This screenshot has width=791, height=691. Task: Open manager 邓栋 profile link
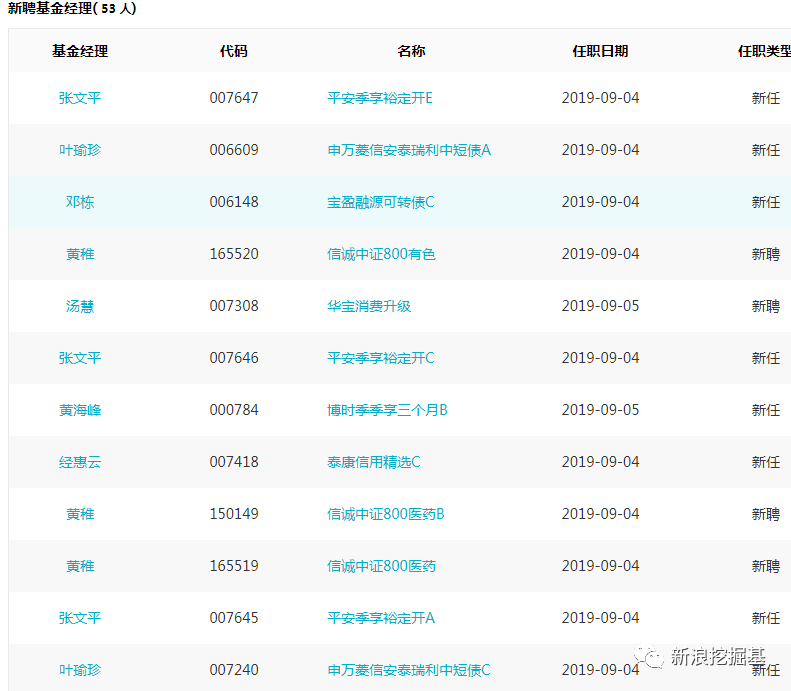[80, 202]
